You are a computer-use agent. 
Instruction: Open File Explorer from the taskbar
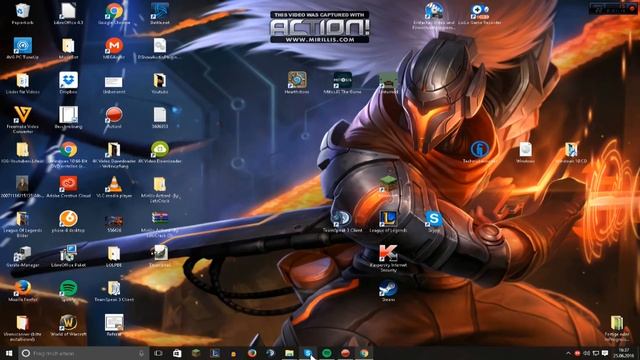[x=289, y=353]
